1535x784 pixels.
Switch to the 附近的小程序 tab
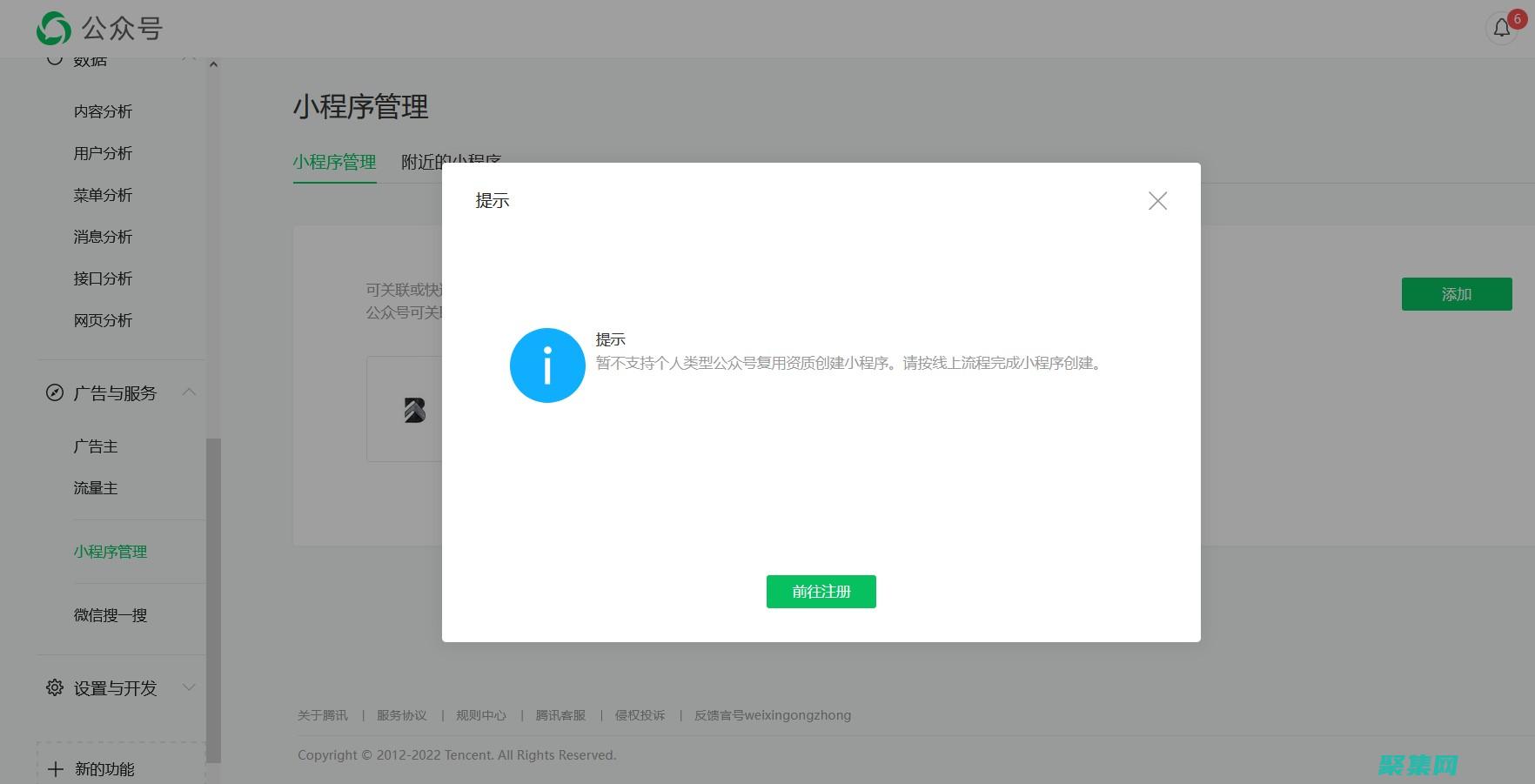tap(451, 162)
